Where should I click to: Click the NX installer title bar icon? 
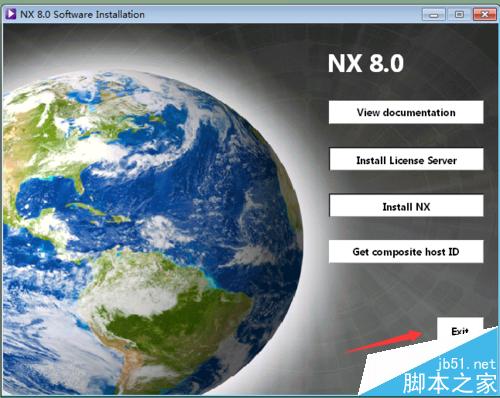click(10, 14)
